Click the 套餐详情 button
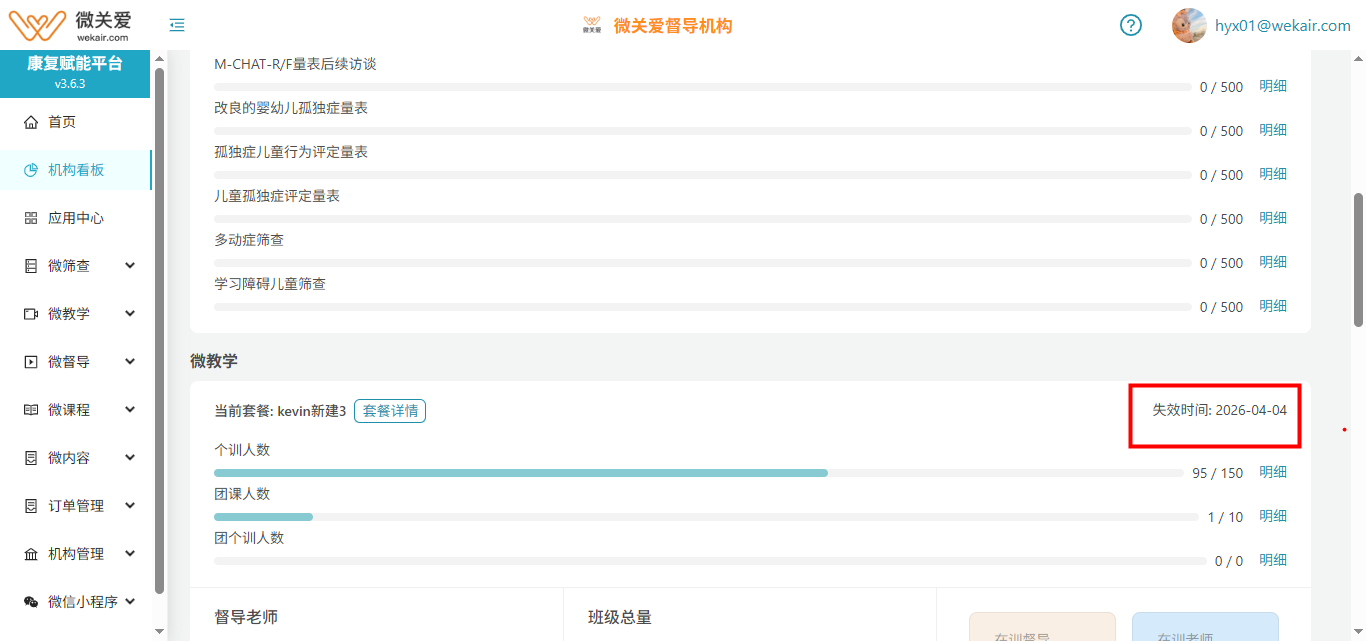The image size is (1366, 641). [x=390, y=411]
